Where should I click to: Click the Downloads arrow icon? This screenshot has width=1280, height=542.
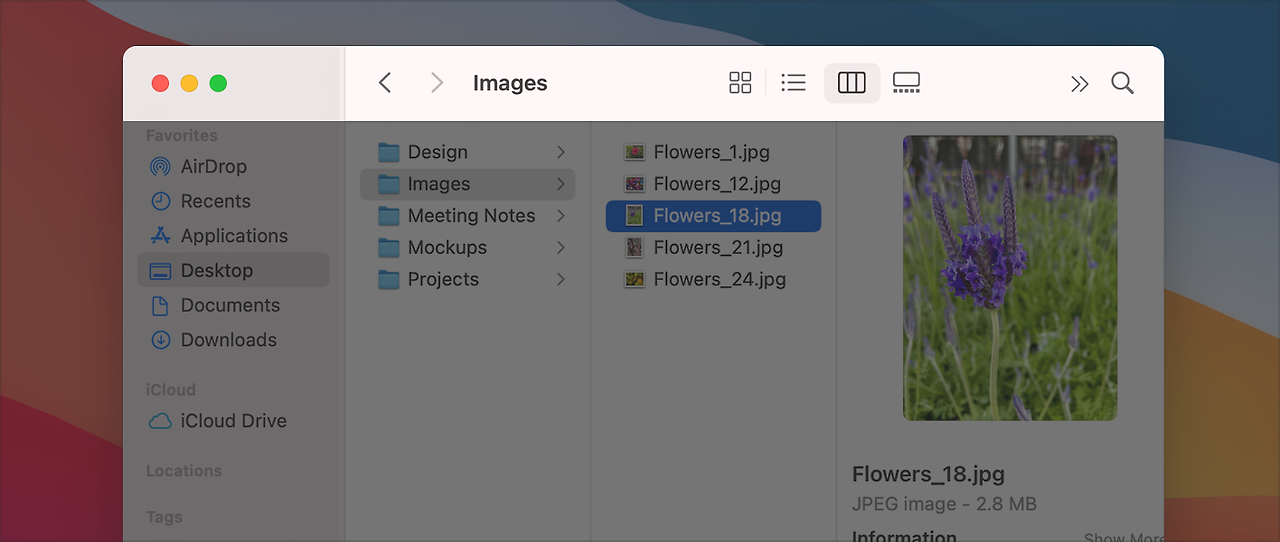[160, 340]
